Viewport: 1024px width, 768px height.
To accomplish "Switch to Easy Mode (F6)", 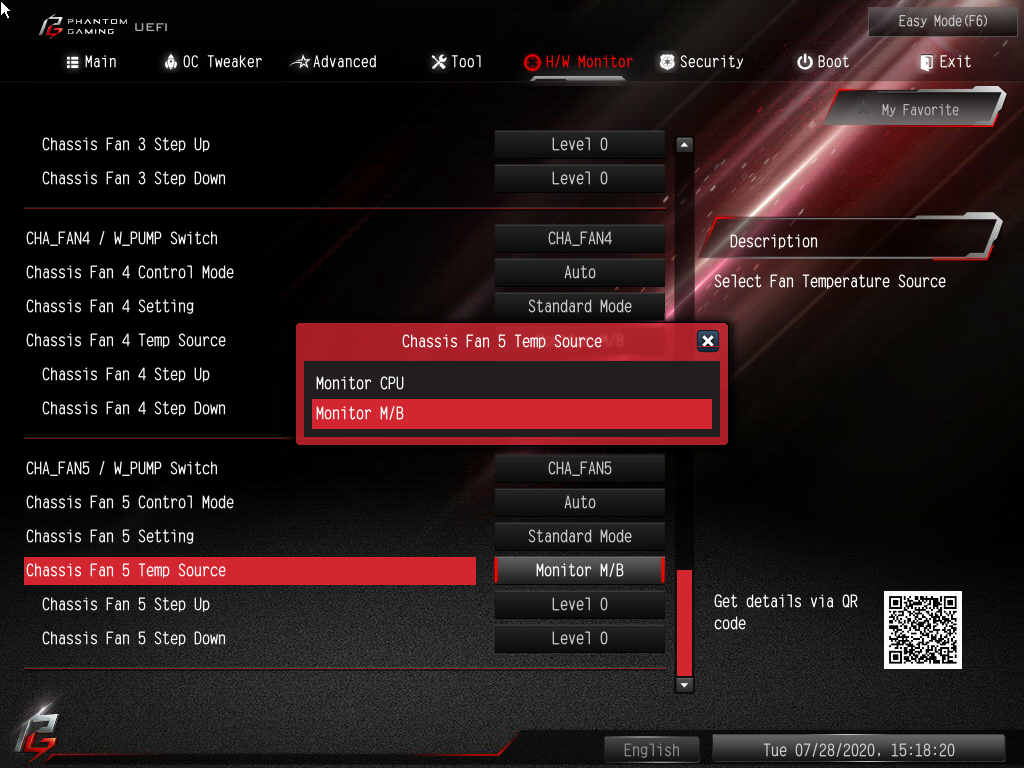I will (942, 22).
